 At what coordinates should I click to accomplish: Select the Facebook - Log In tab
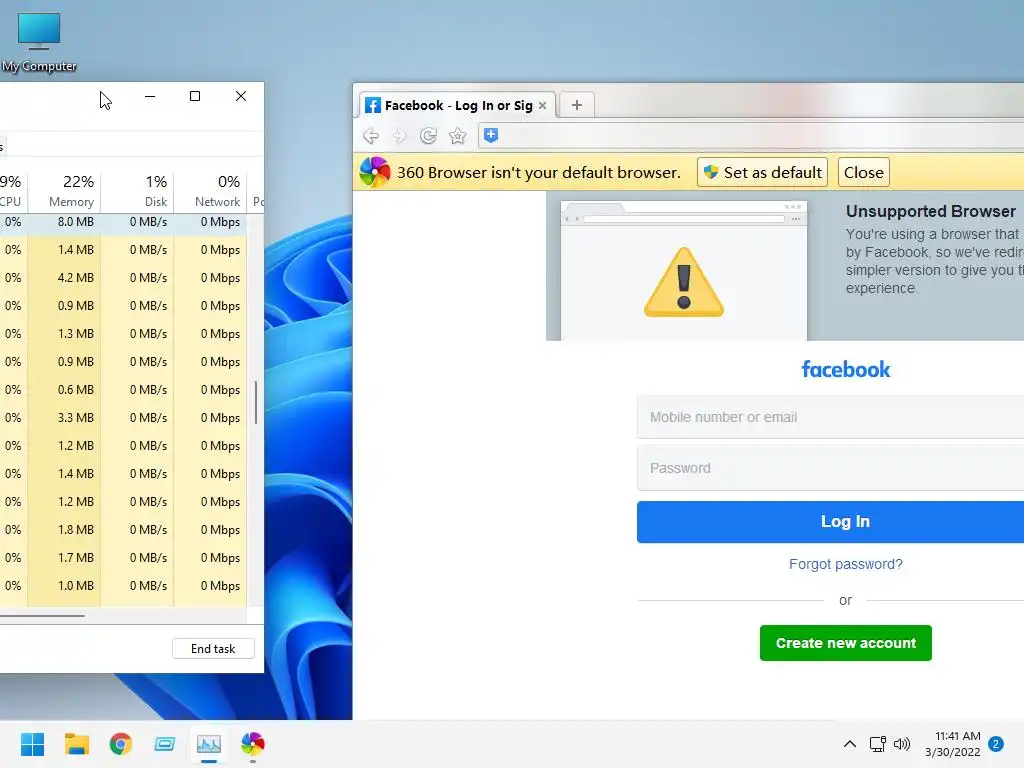[x=457, y=105]
